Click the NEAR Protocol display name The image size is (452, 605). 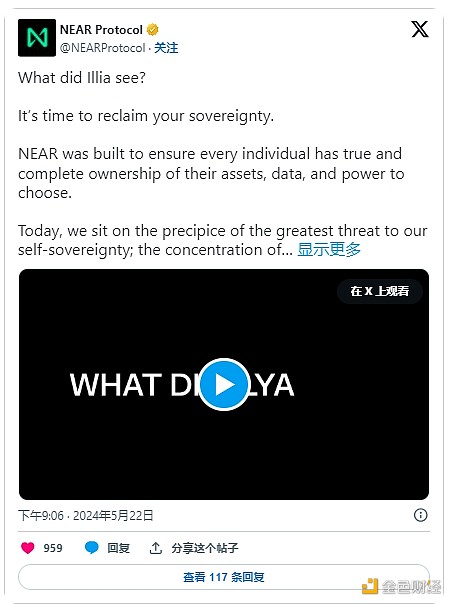point(101,30)
